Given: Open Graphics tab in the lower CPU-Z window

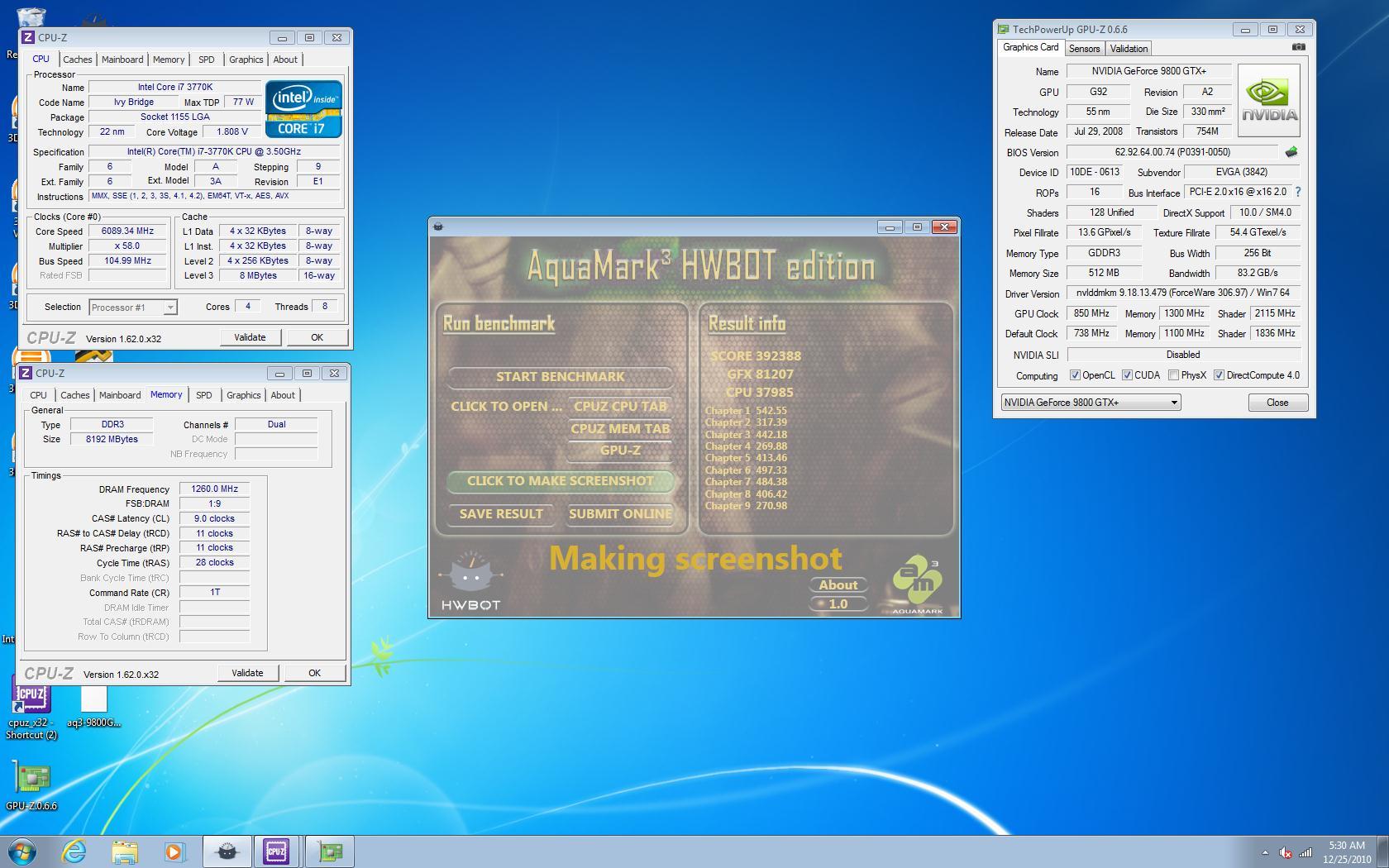Looking at the screenshot, I should [x=243, y=395].
